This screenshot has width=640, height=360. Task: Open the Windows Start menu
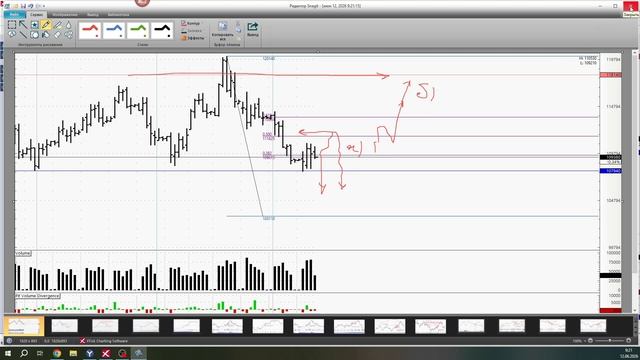(x=8, y=353)
